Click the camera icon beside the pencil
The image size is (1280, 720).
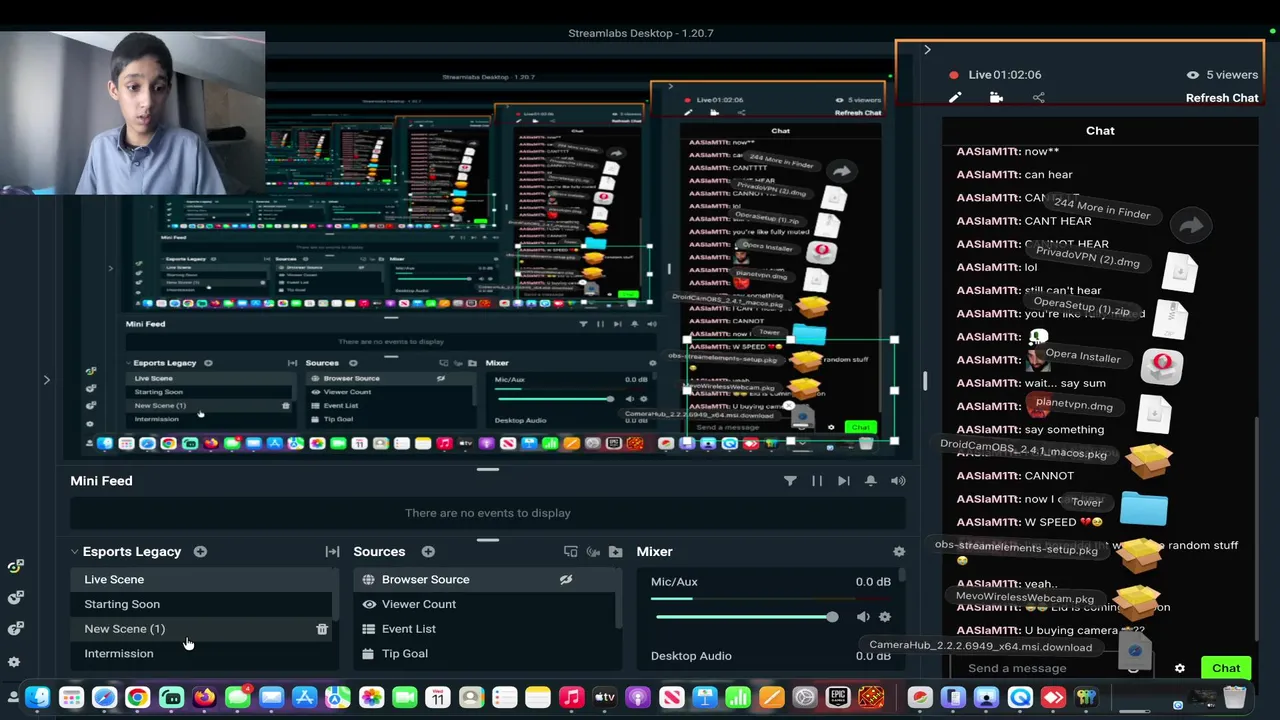(996, 97)
